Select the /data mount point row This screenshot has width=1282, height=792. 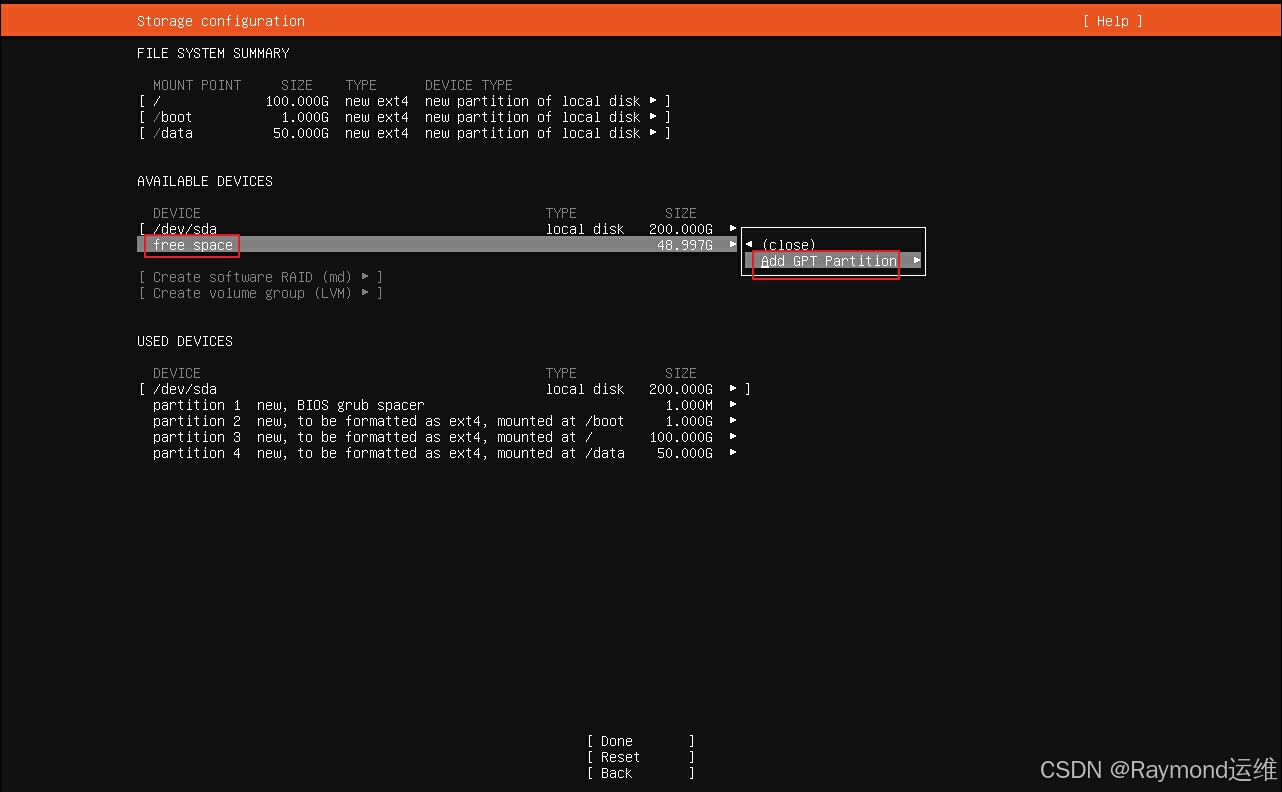tap(404, 133)
